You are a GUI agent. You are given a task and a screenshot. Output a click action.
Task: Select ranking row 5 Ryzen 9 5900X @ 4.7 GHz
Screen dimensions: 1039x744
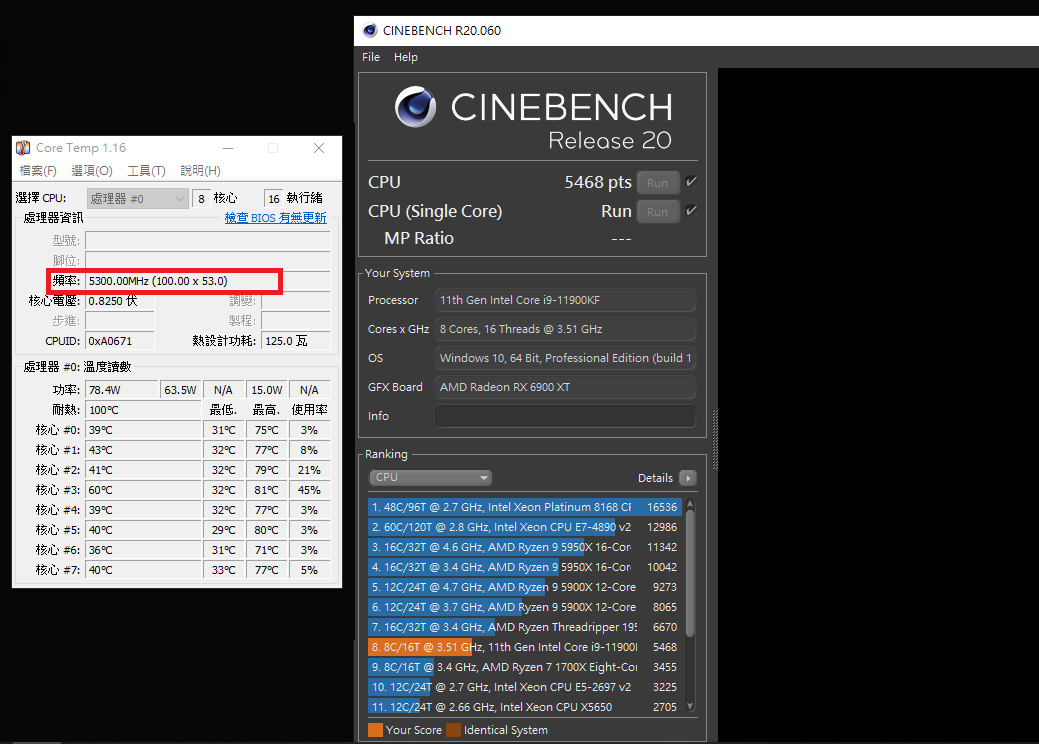pyautogui.click(x=525, y=587)
